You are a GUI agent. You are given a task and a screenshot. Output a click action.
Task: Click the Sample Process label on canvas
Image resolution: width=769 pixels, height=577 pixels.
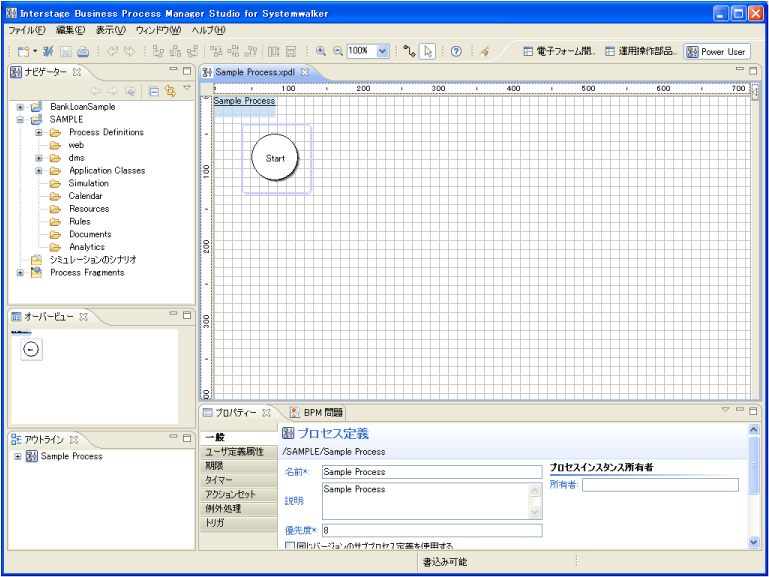(x=244, y=100)
